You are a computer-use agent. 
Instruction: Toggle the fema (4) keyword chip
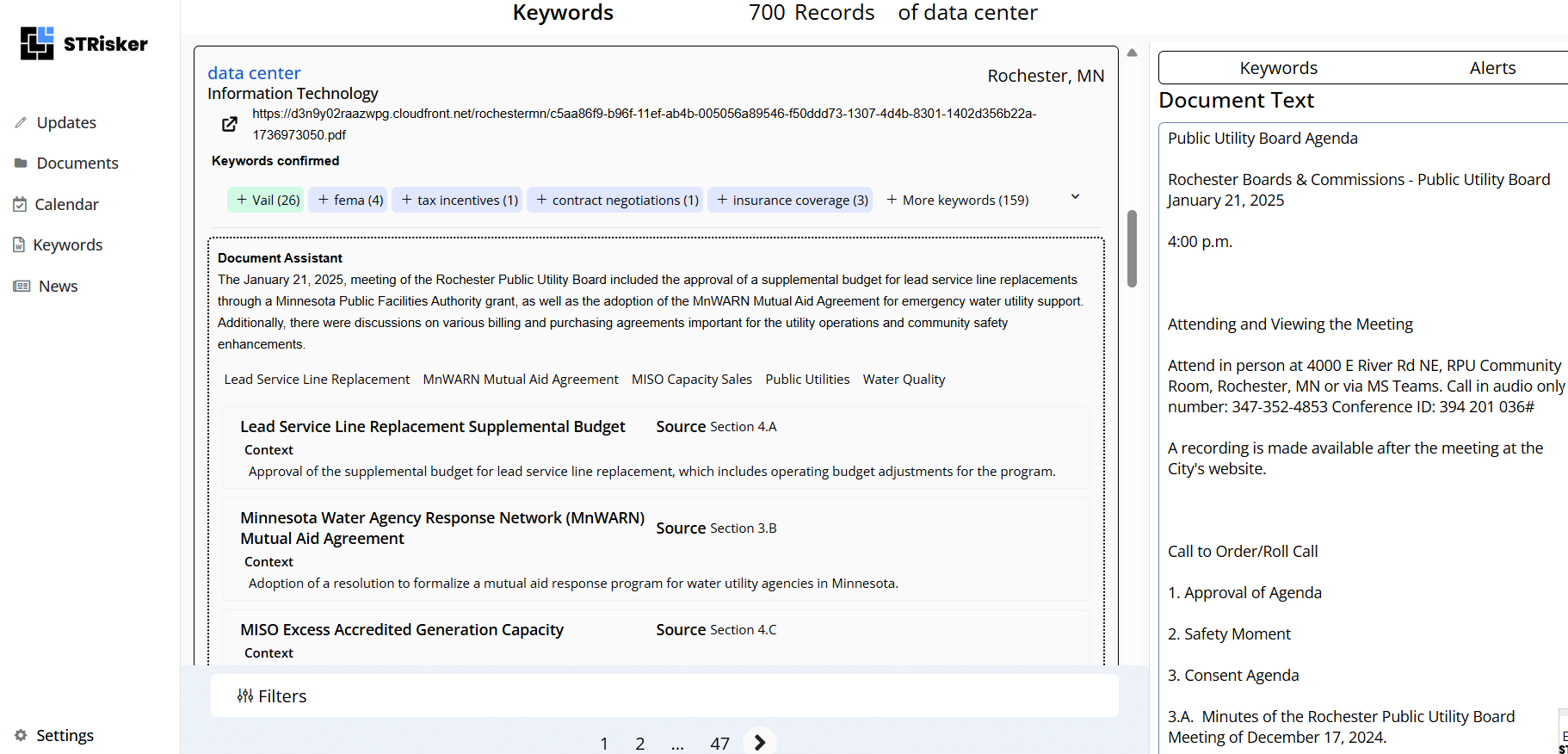coord(349,200)
